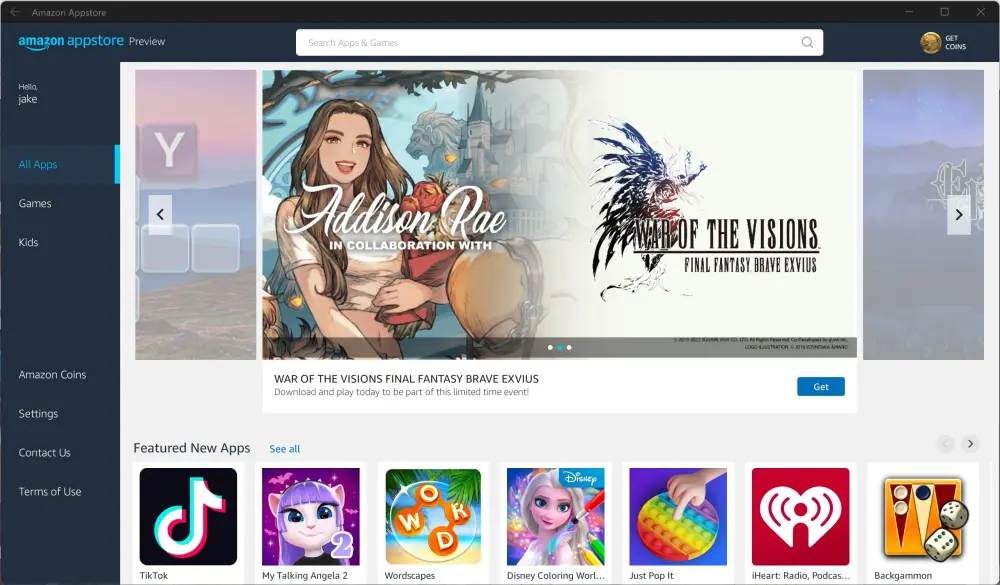1000x585 pixels.
Task: Click the Wordscapes name label
Action: tap(409, 575)
